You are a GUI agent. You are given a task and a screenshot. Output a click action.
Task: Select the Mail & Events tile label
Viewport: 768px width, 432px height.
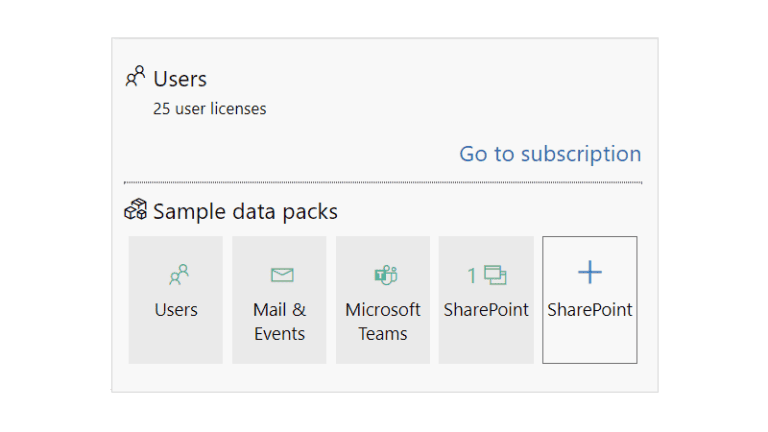[279, 322]
